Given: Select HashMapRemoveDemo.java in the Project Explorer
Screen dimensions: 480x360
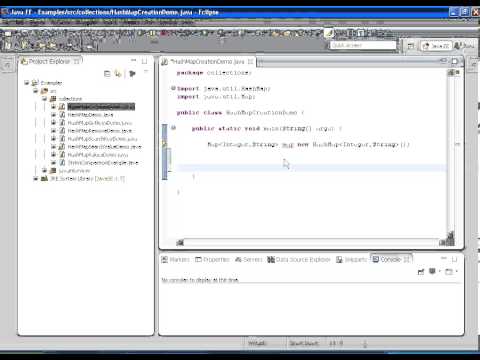Looking at the screenshot, I should 100,131.
